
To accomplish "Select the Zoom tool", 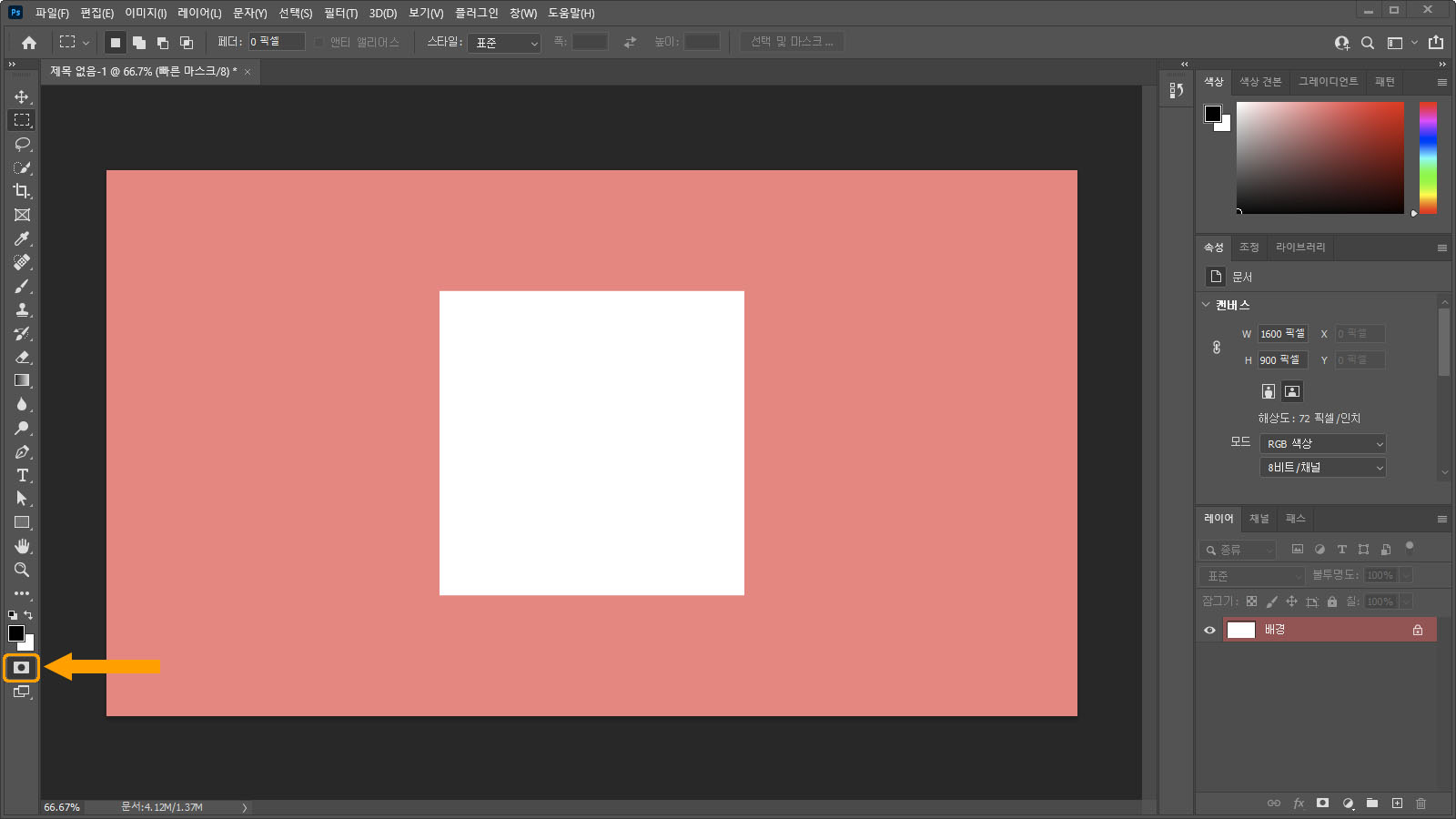I will tap(22, 570).
